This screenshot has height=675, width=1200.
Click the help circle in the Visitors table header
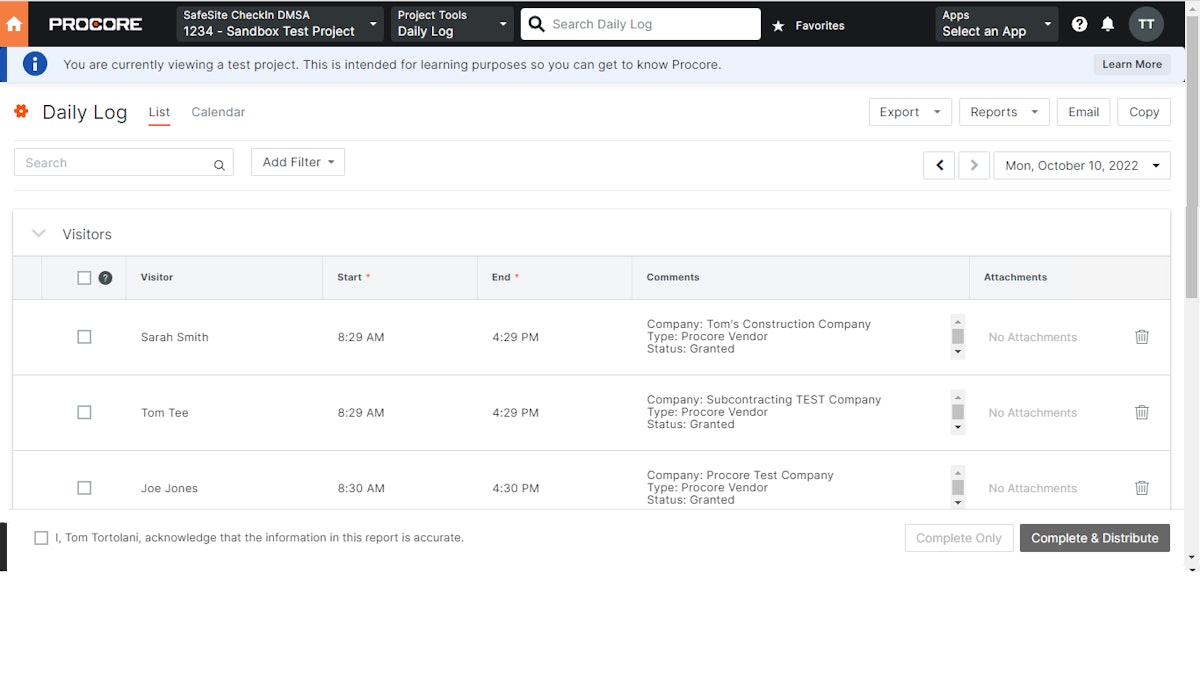[105, 277]
